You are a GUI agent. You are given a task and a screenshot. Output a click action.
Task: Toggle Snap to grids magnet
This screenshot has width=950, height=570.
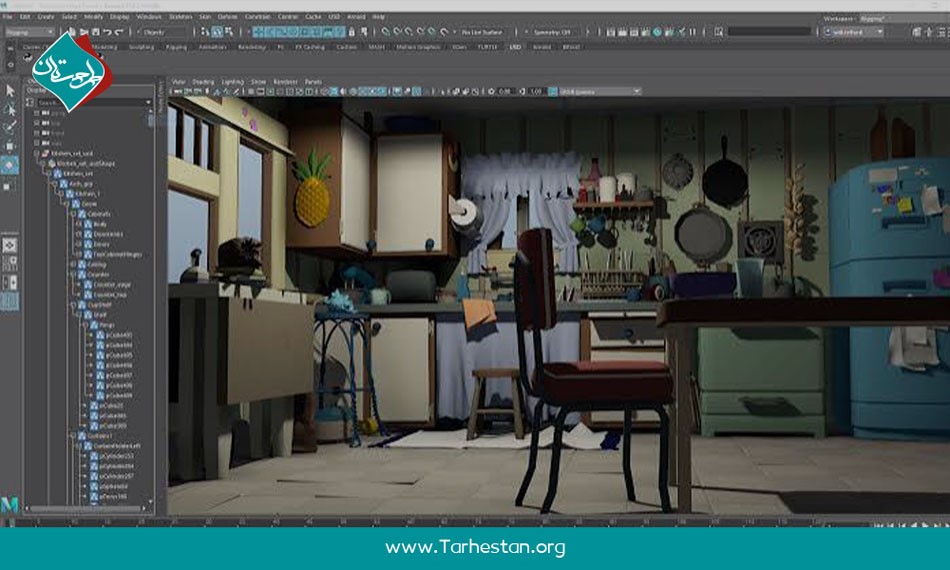pyautogui.click(x=386, y=31)
